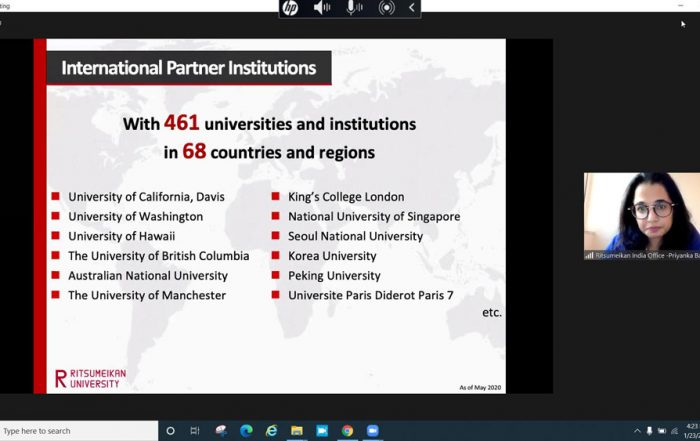The height and width of the screenshot is (441, 700).
Task: Select the participant video thumbnail
Action: pyautogui.click(x=642, y=216)
